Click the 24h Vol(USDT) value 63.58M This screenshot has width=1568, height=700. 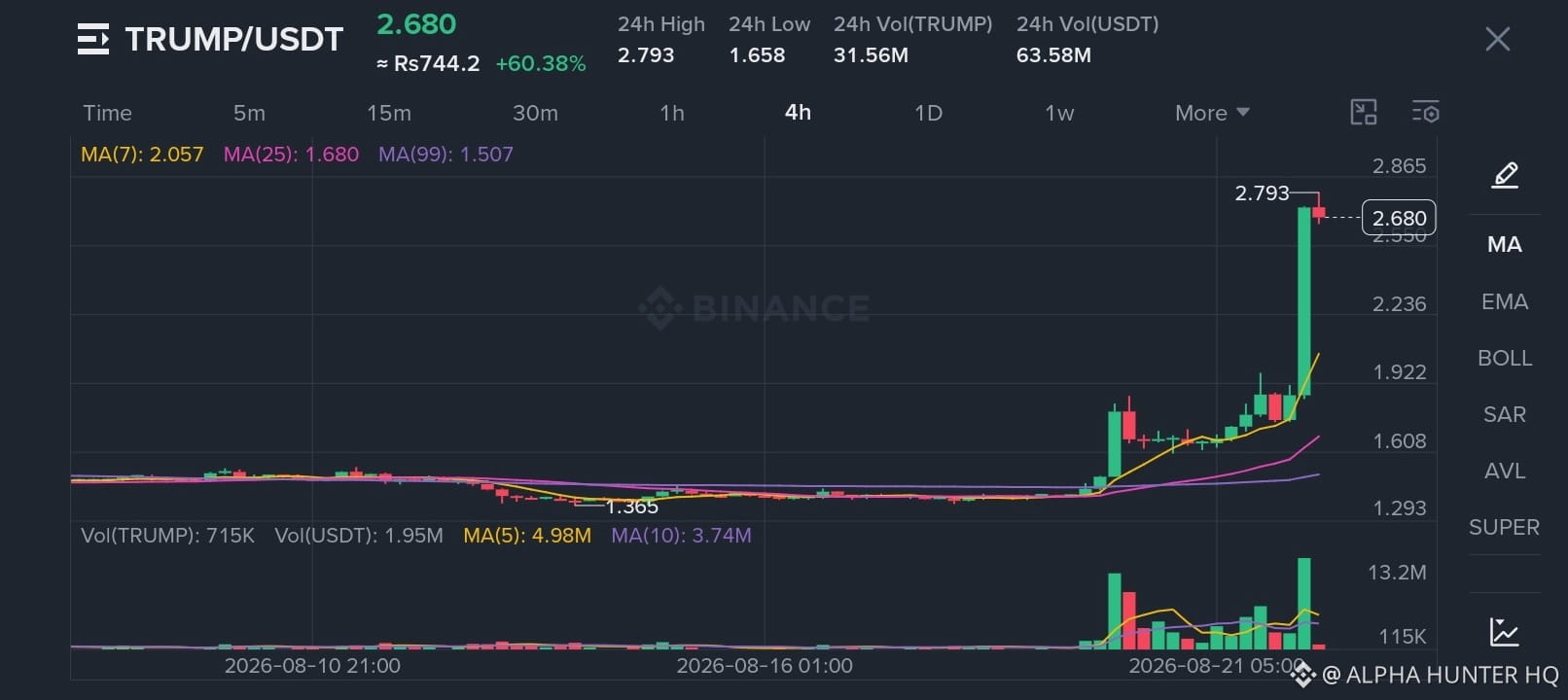1053,55
